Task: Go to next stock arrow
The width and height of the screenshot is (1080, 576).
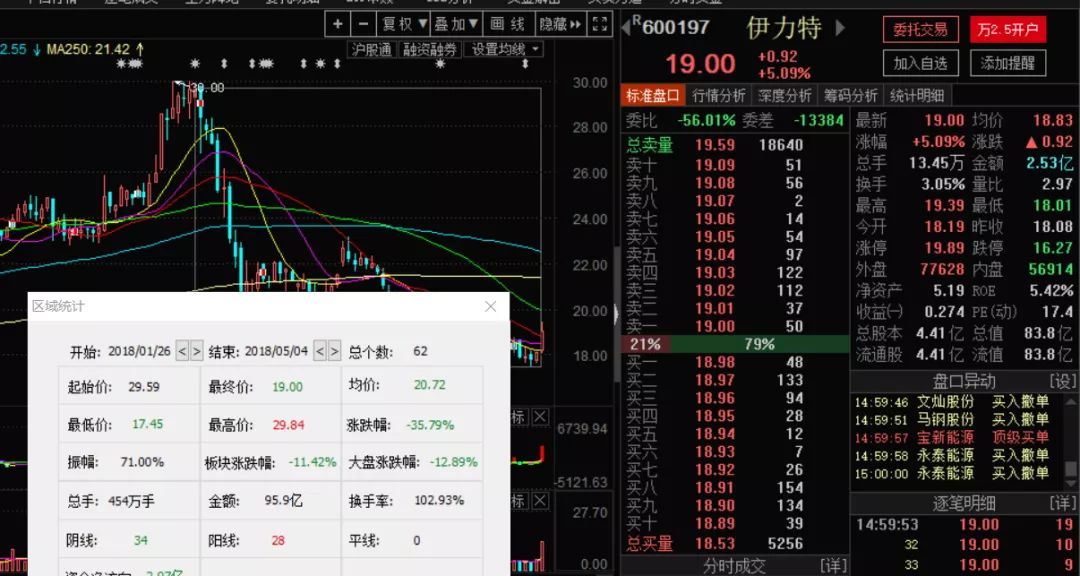Action: (x=840, y=28)
